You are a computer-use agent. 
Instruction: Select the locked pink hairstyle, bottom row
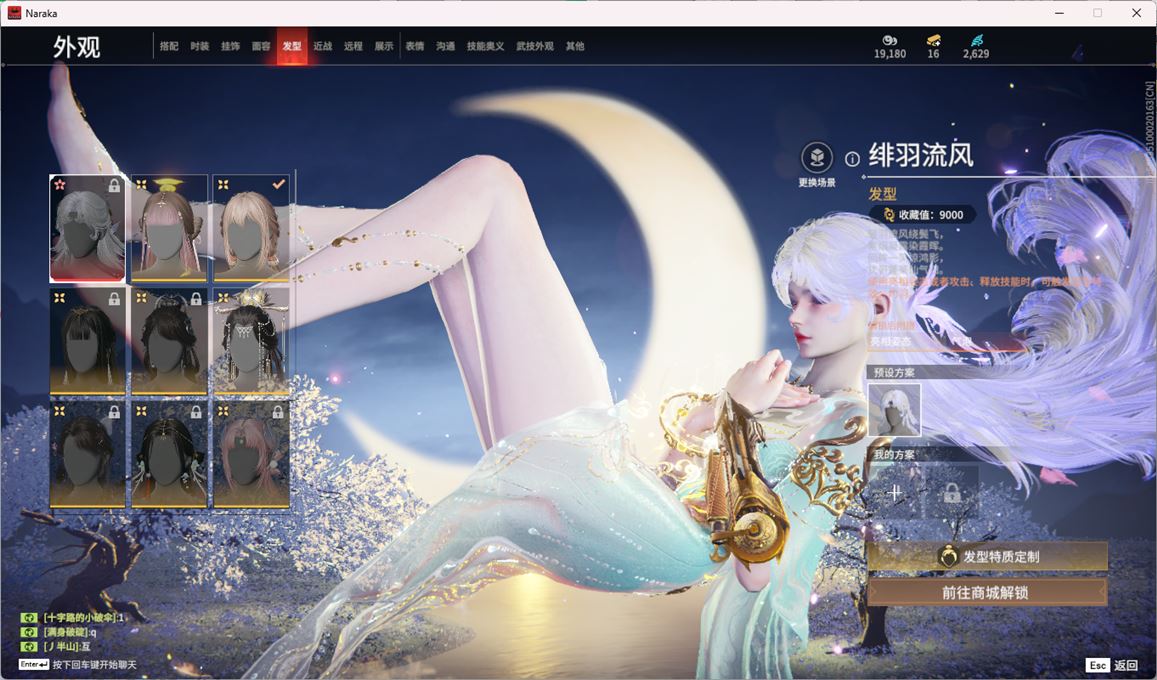251,454
